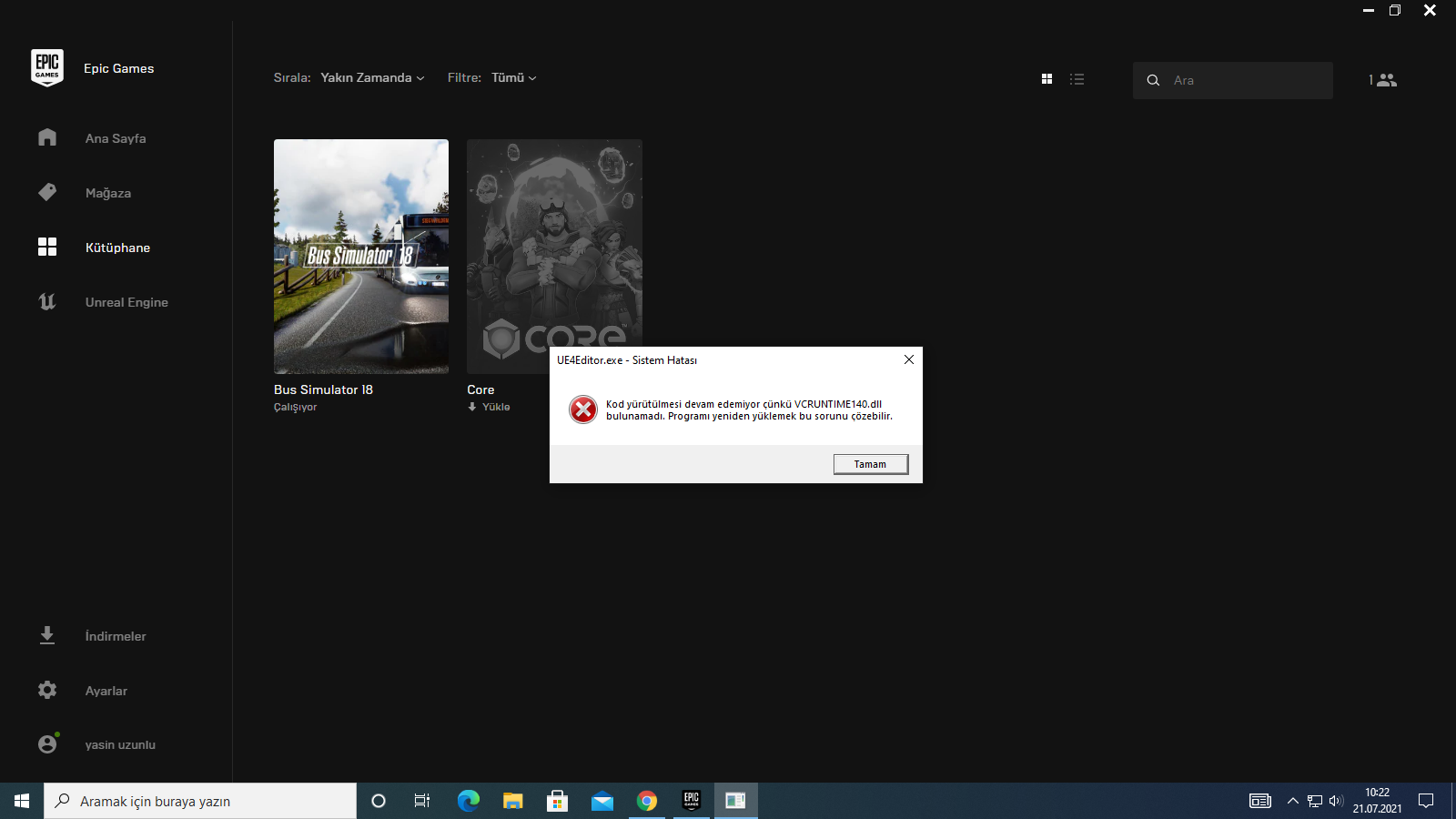
Task: Click the yasin uzunlu account name
Action: [x=120, y=744]
